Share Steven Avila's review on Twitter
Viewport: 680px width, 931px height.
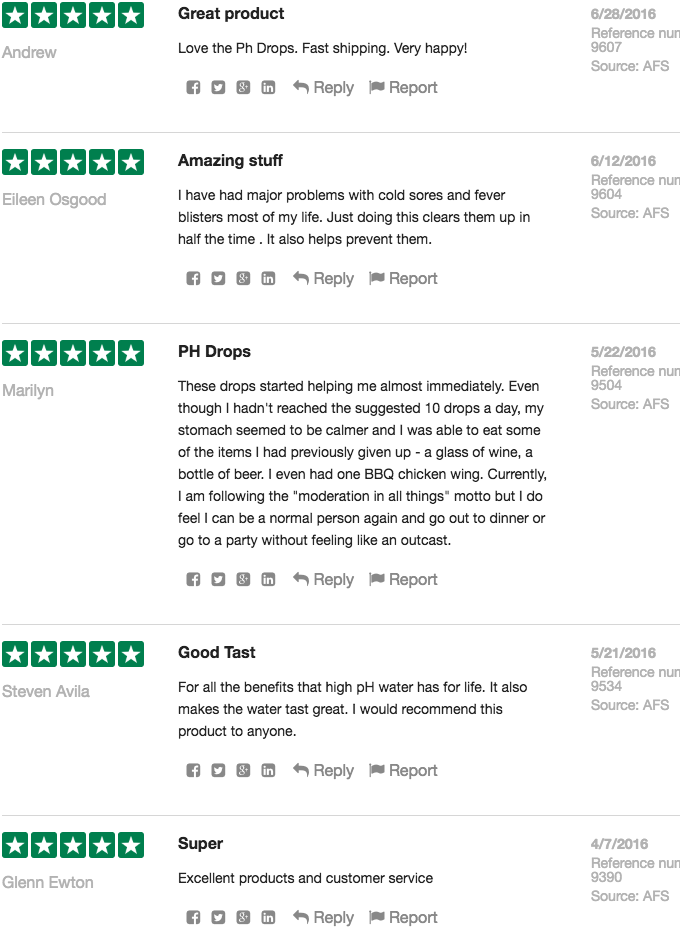pyautogui.click(x=218, y=771)
